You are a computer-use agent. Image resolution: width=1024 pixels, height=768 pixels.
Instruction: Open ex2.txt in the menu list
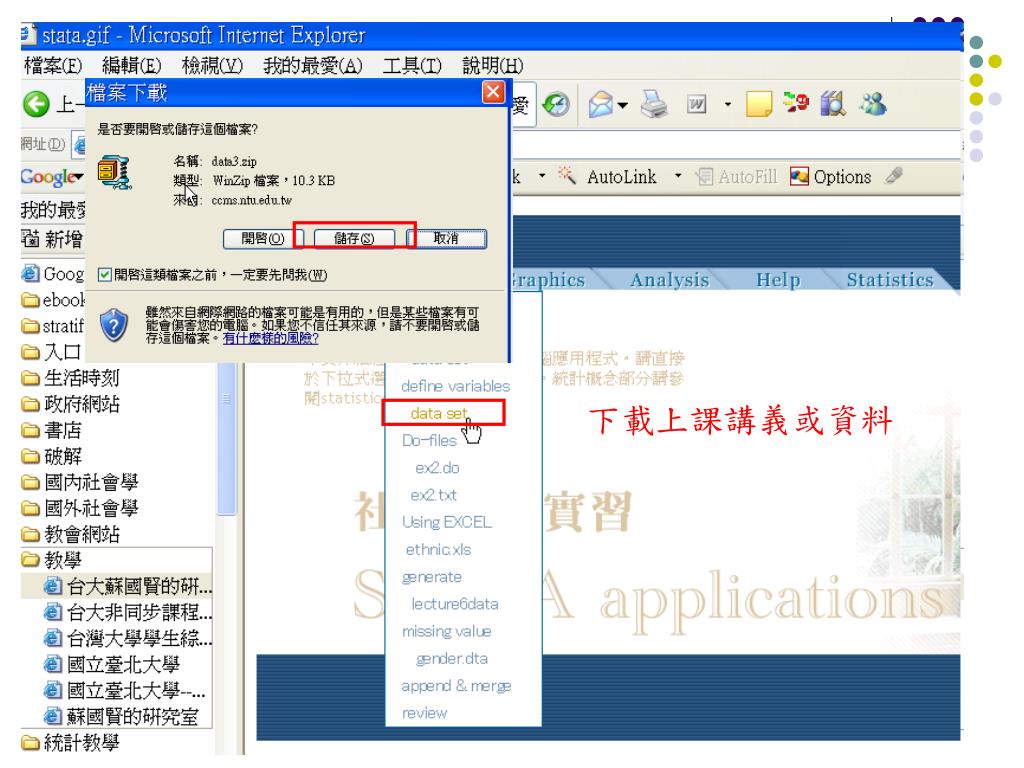(x=434, y=495)
